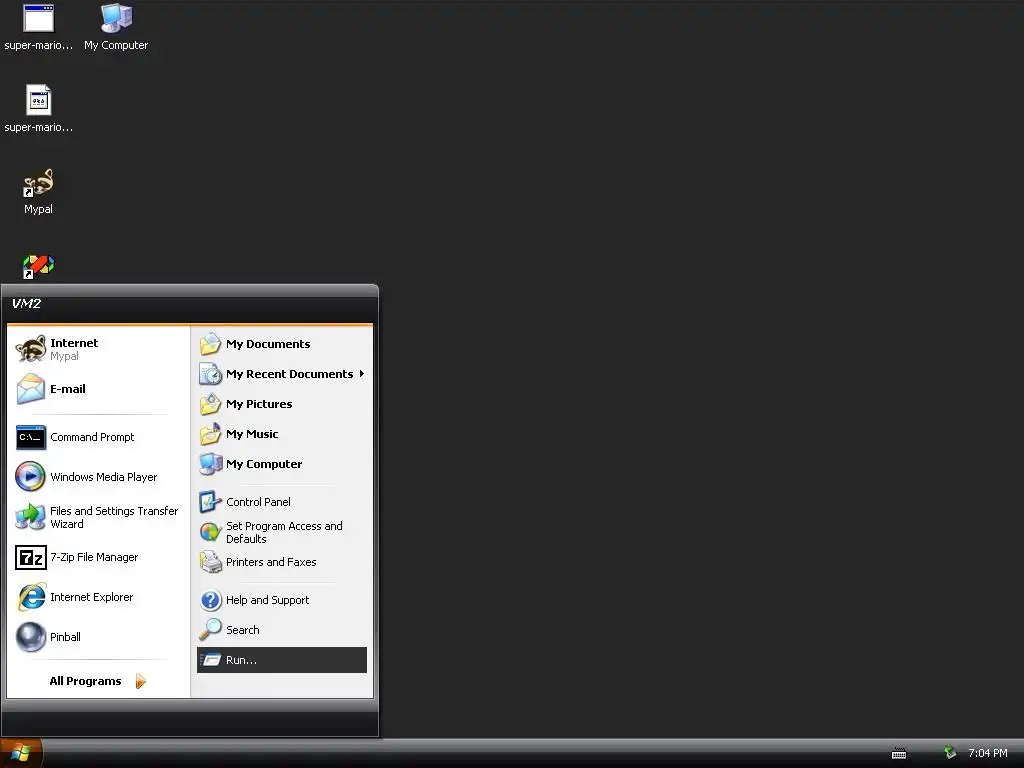Select the super-mario document file desktop icon

[39, 101]
